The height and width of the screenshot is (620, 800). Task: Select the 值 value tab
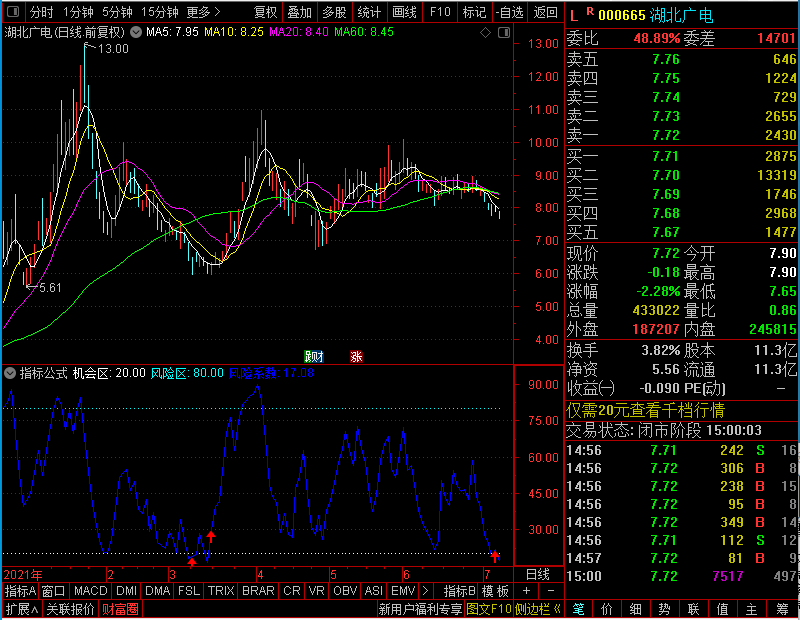click(x=722, y=609)
